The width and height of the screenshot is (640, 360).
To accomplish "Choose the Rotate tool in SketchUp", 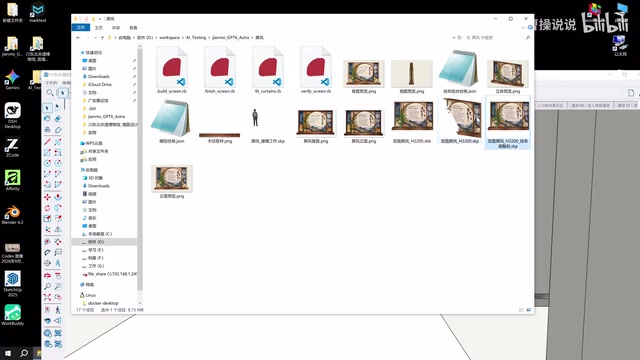I will coord(47,208).
